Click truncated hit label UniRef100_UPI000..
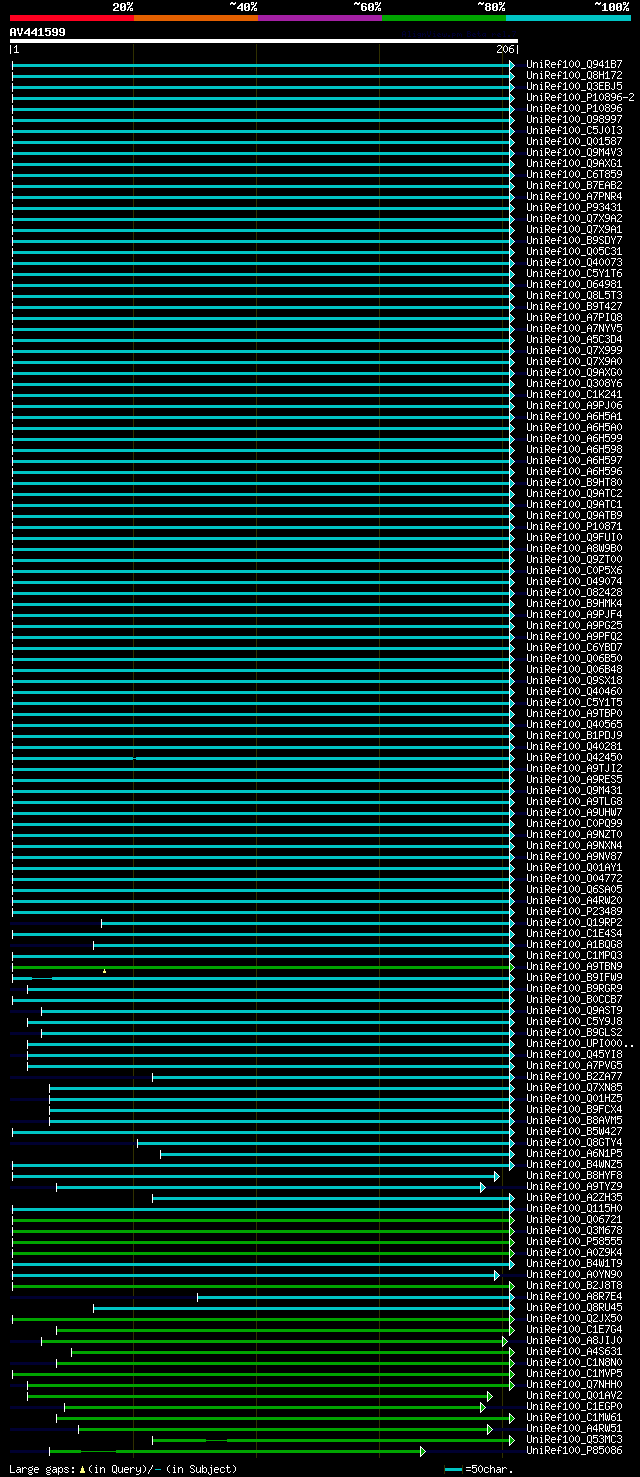This screenshot has width=640, height=1477. [x=580, y=1043]
